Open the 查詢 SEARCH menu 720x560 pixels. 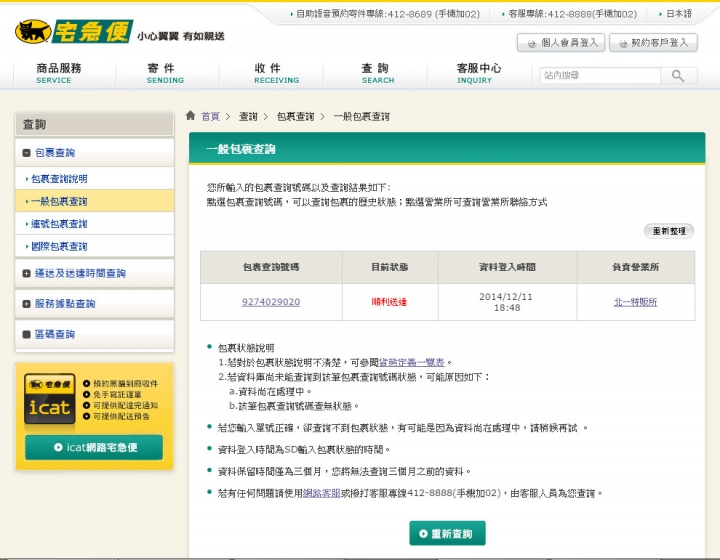[377, 73]
